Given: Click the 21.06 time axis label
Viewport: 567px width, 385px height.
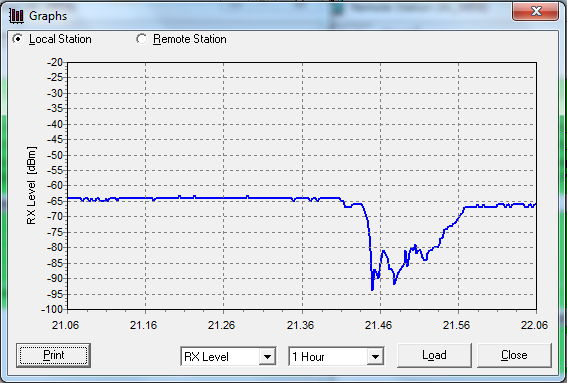Looking at the screenshot, I should [x=65, y=325].
